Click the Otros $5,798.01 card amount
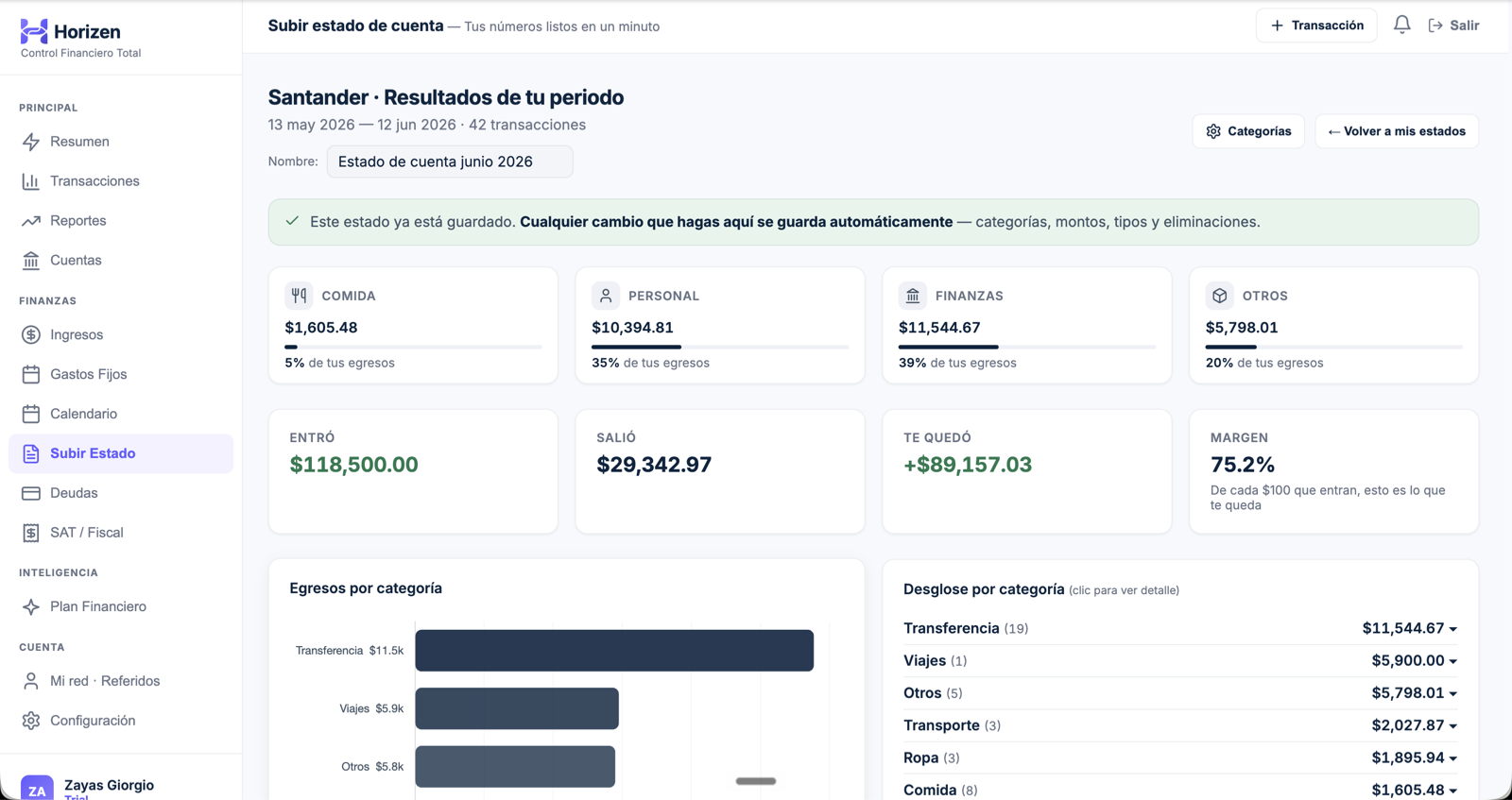The width and height of the screenshot is (1512, 800). coord(1242,328)
